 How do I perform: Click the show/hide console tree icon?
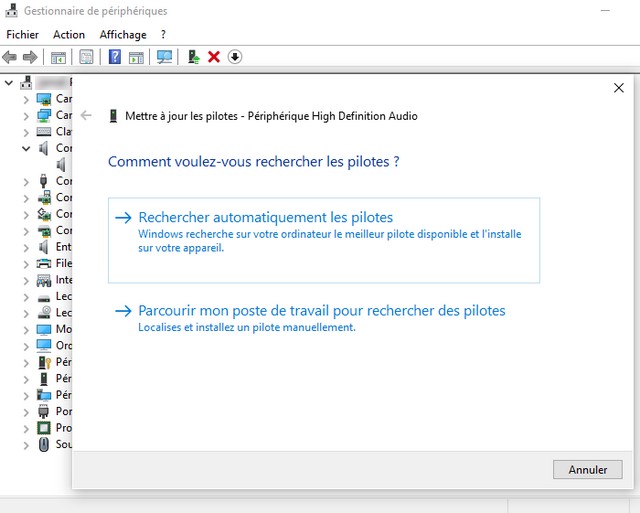[x=59, y=57]
